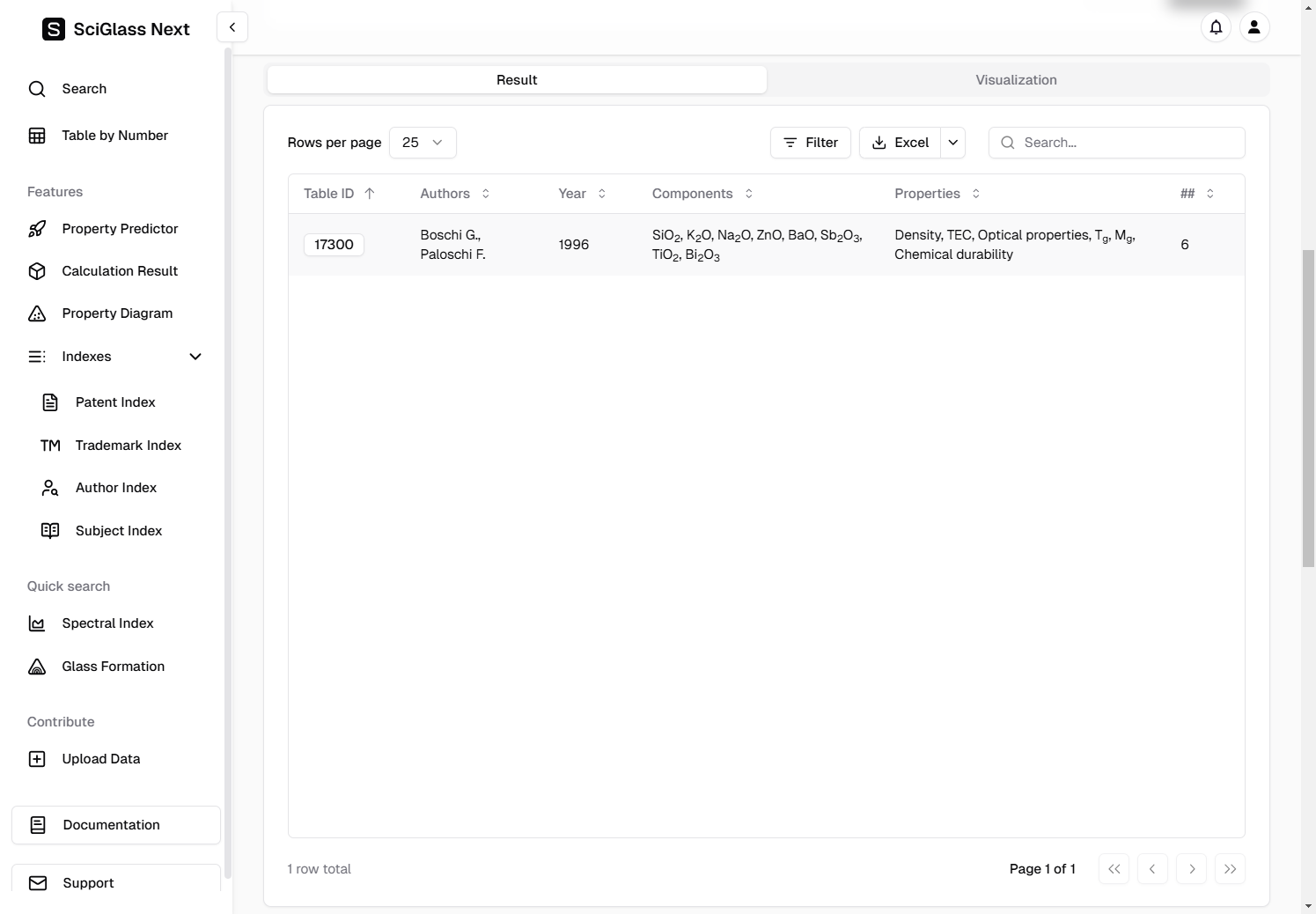
Task: Click the SciGlass Next logo icon
Action: click(54, 29)
